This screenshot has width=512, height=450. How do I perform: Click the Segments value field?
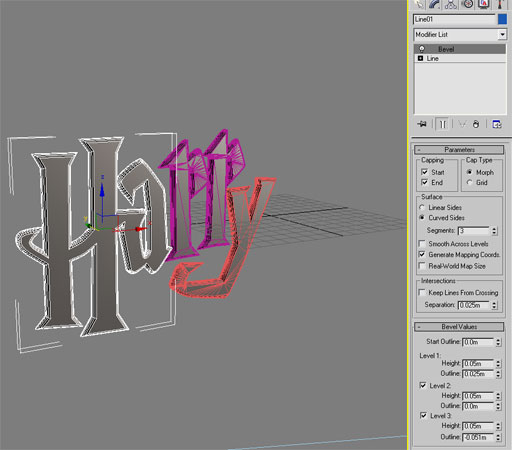coord(473,230)
